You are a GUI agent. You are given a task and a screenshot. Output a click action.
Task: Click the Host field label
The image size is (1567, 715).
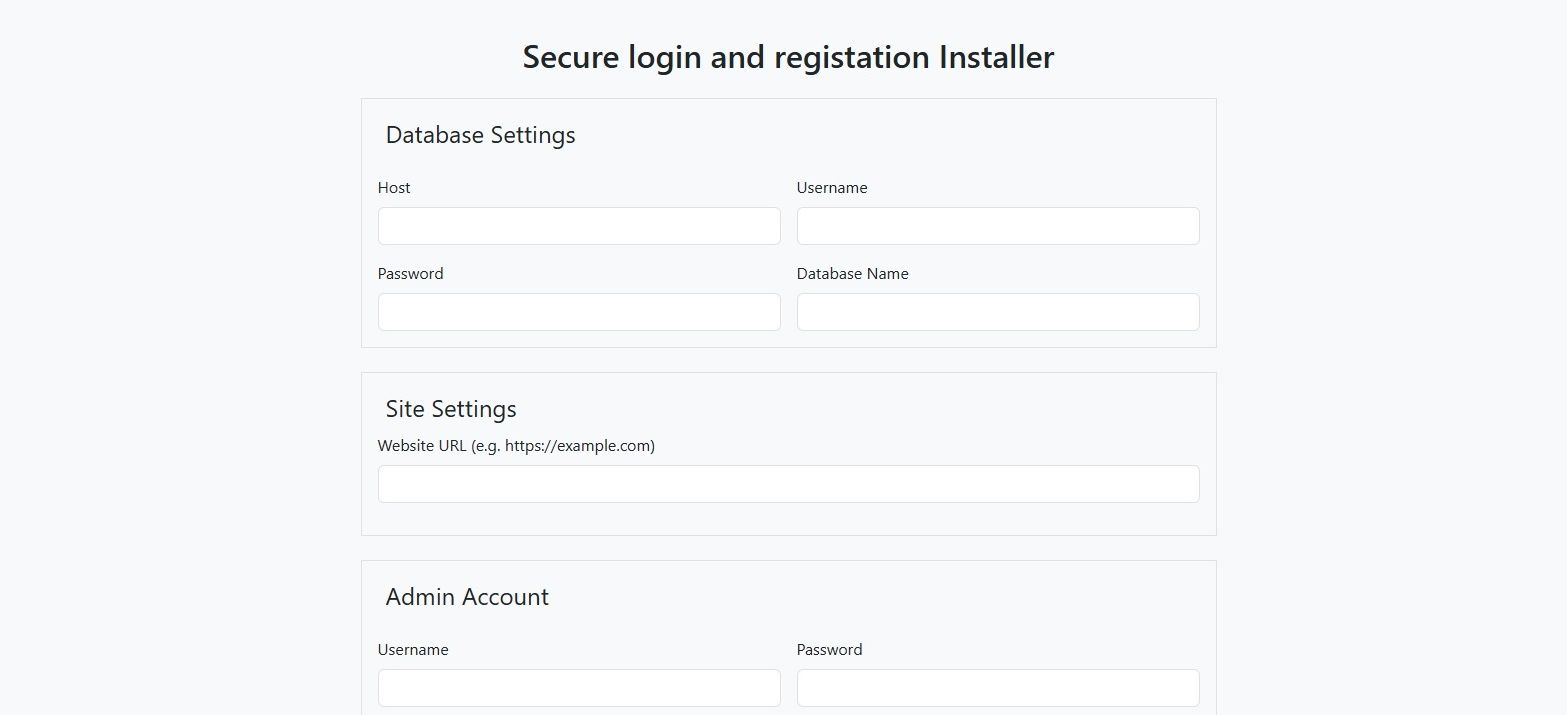click(x=394, y=188)
